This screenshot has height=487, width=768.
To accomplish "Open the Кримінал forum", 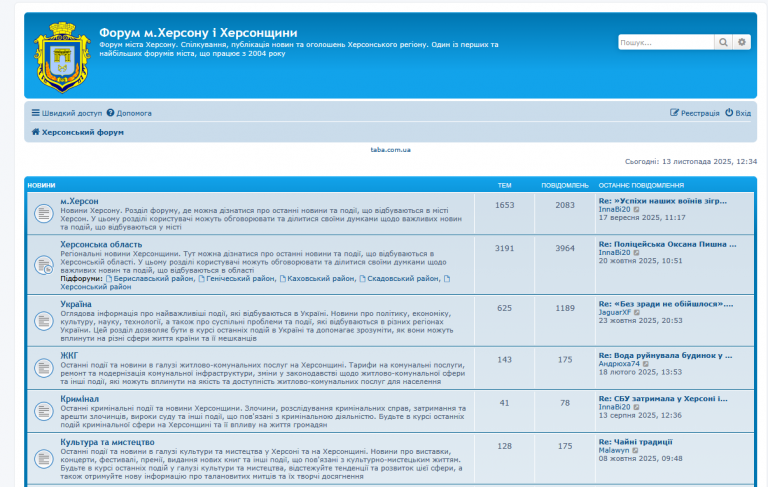I will [x=79, y=399].
